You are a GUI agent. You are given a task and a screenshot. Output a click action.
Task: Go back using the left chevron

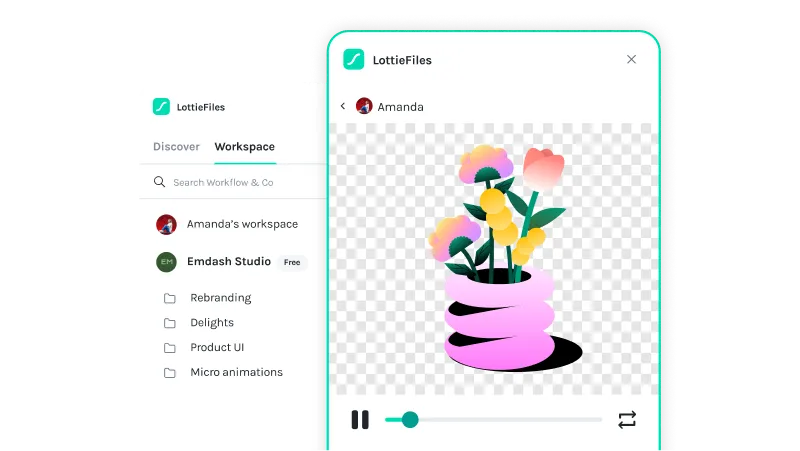coord(343,106)
